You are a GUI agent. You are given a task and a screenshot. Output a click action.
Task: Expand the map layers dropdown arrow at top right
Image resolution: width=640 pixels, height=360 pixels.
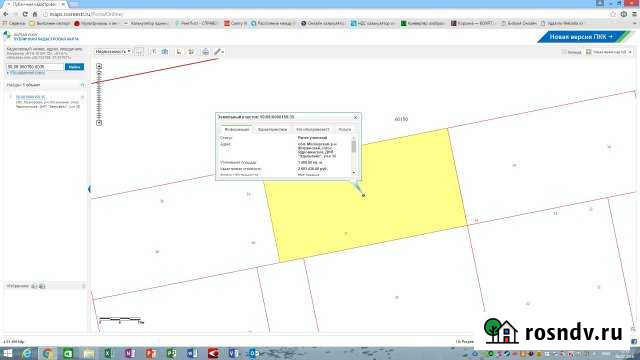[x=630, y=52]
